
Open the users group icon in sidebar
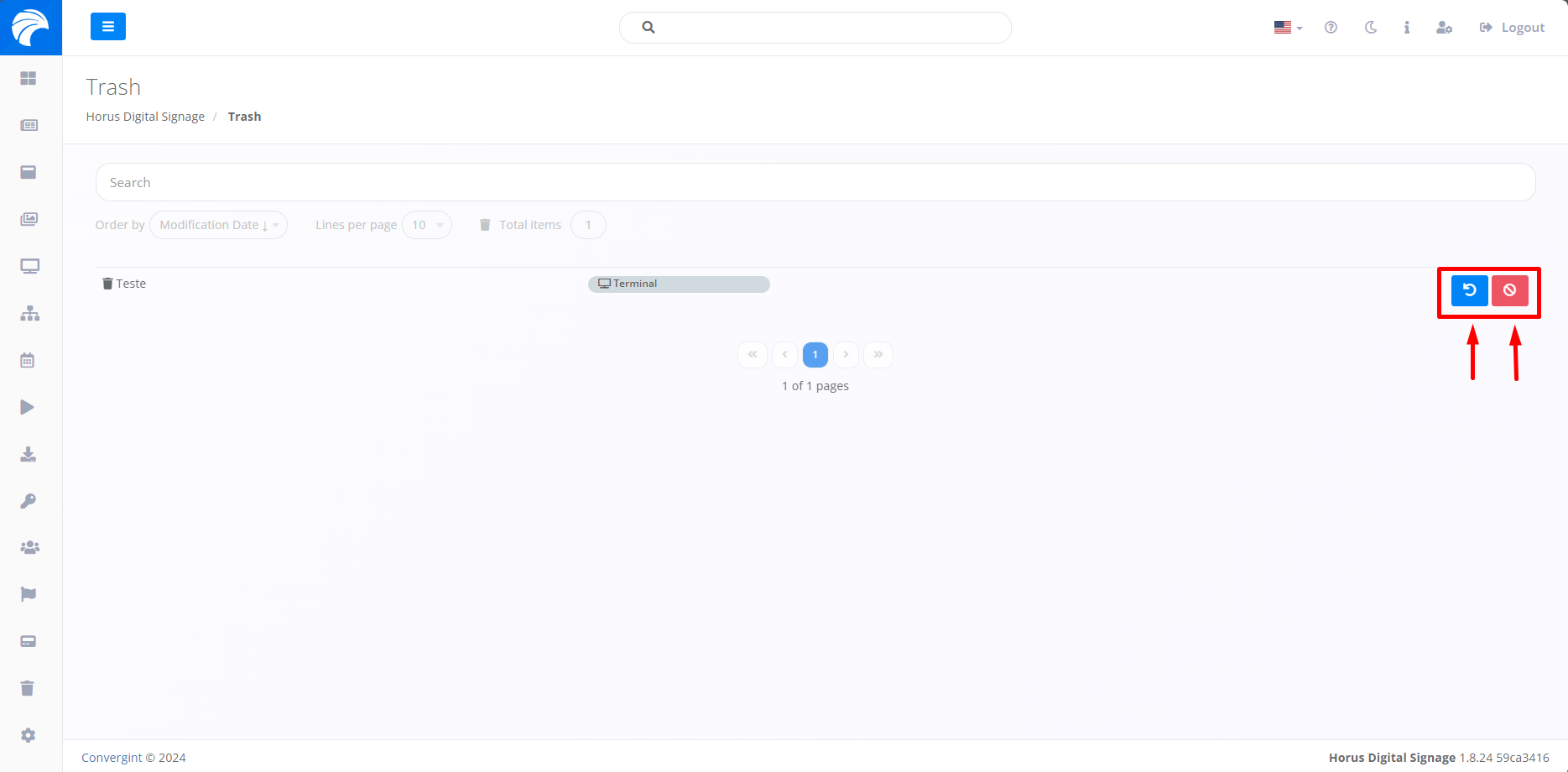(x=29, y=547)
